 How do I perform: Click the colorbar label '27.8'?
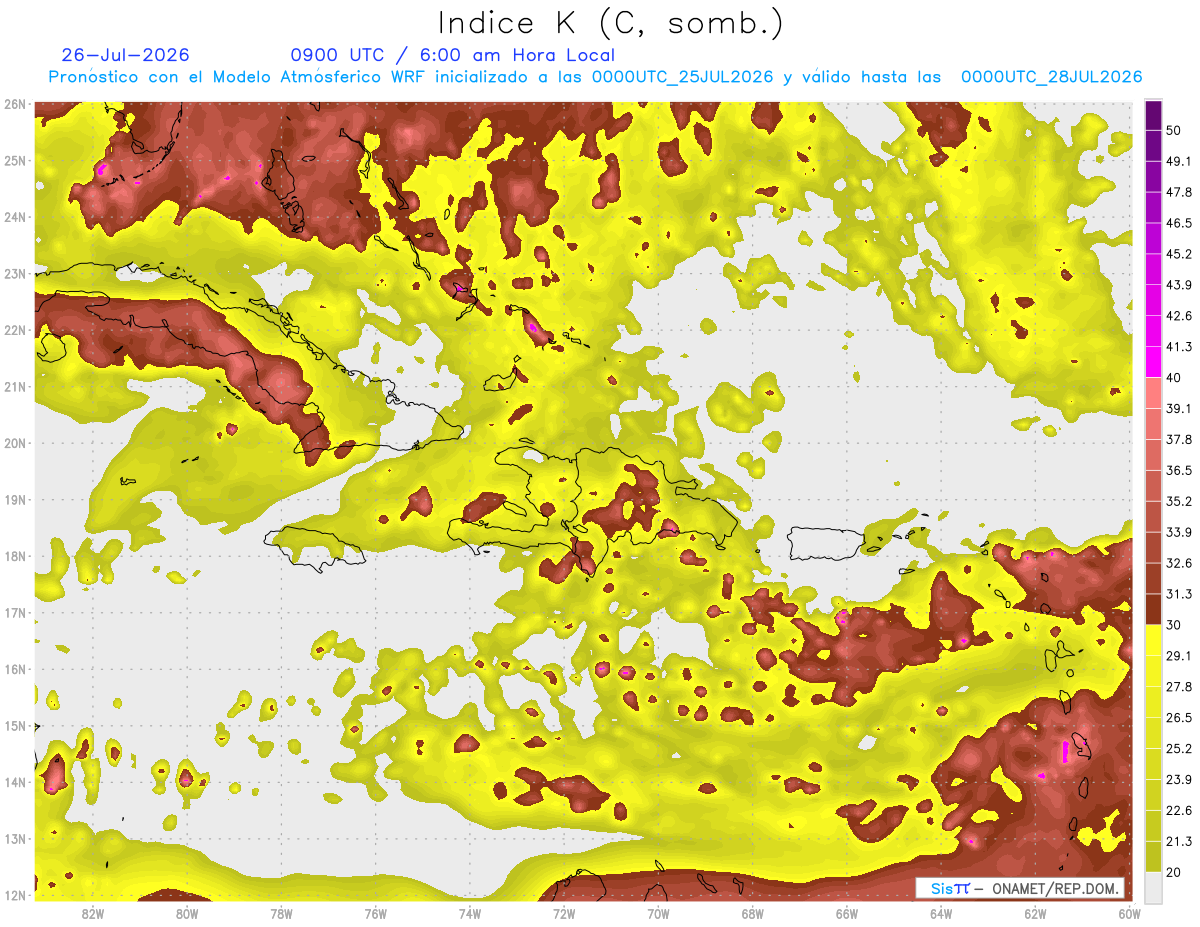pos(1179,686)
